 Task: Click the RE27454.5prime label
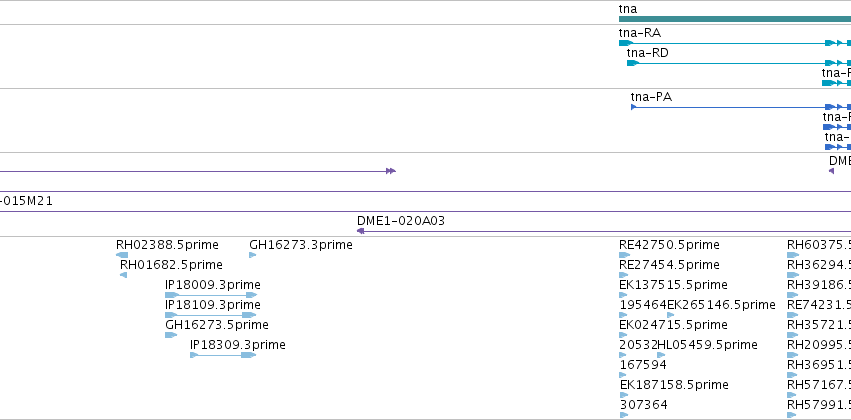pyautogui.click(x=669, y=265)
